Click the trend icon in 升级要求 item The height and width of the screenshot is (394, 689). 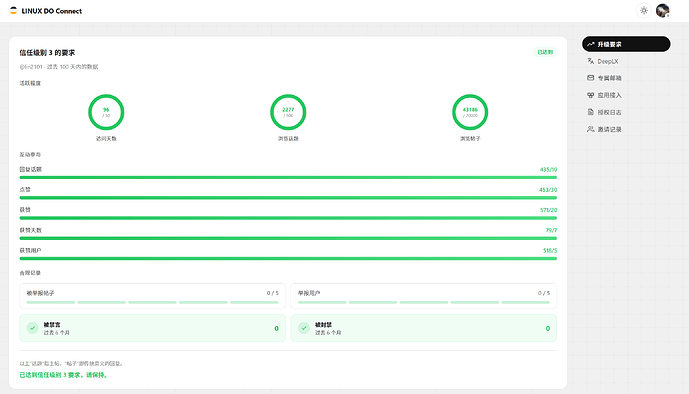(x=591, y=44)
